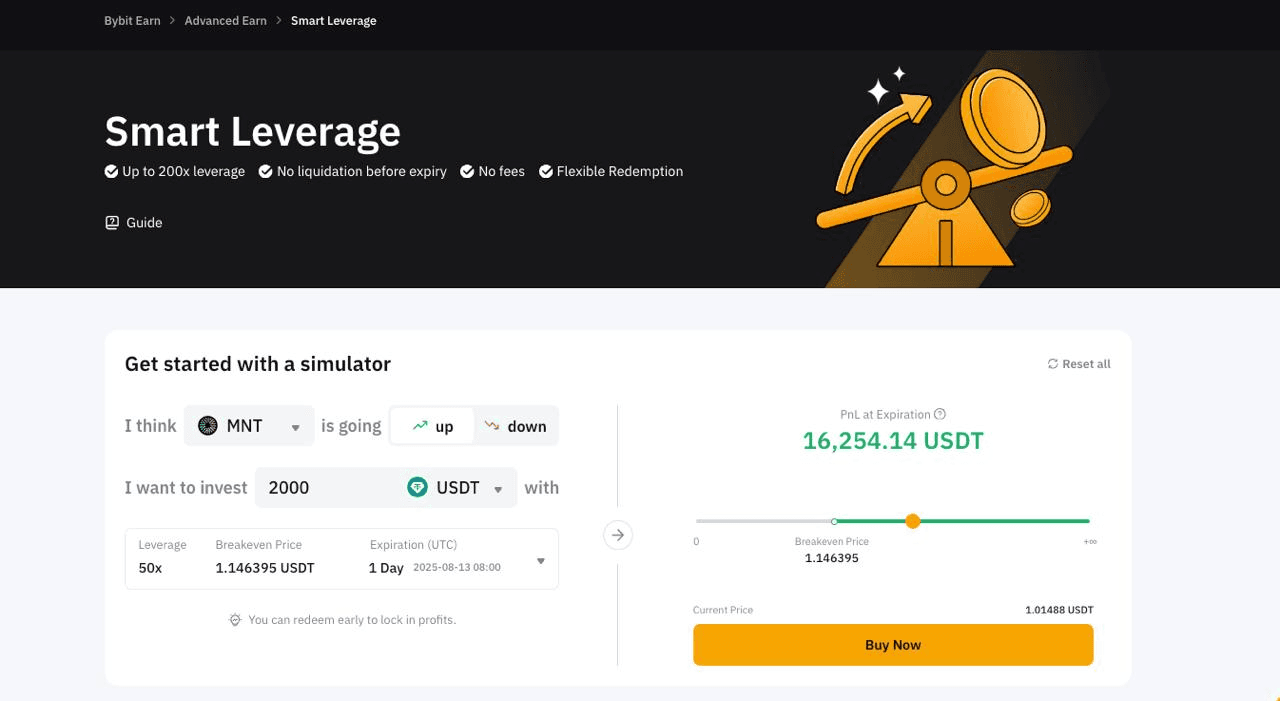This screenshot has width=1280, height=701.
Task: Click the No fees checkmark icon
Action: tap(467, 171)
